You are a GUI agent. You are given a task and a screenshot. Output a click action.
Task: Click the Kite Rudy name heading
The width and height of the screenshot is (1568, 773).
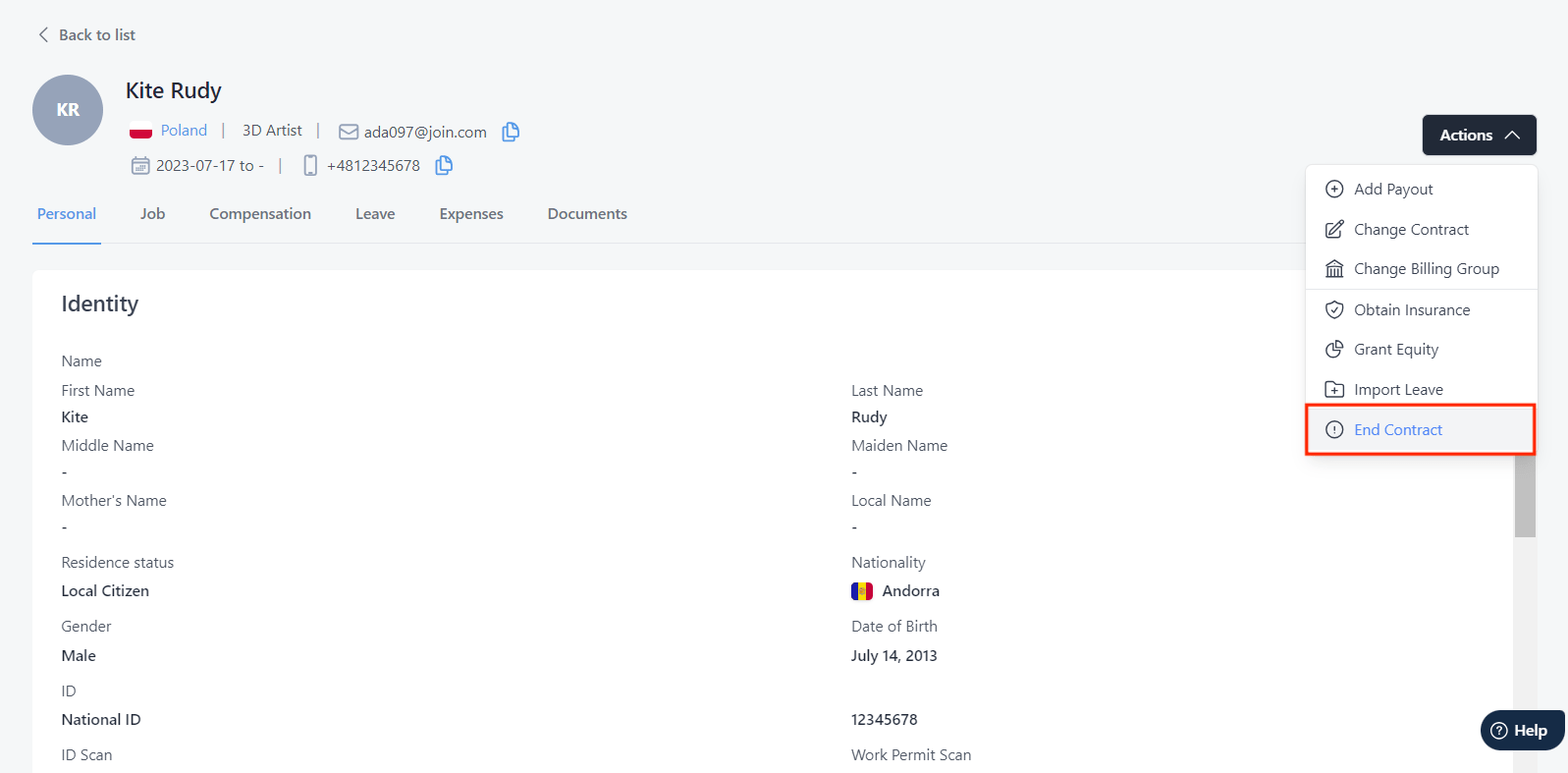coord(174,90)
